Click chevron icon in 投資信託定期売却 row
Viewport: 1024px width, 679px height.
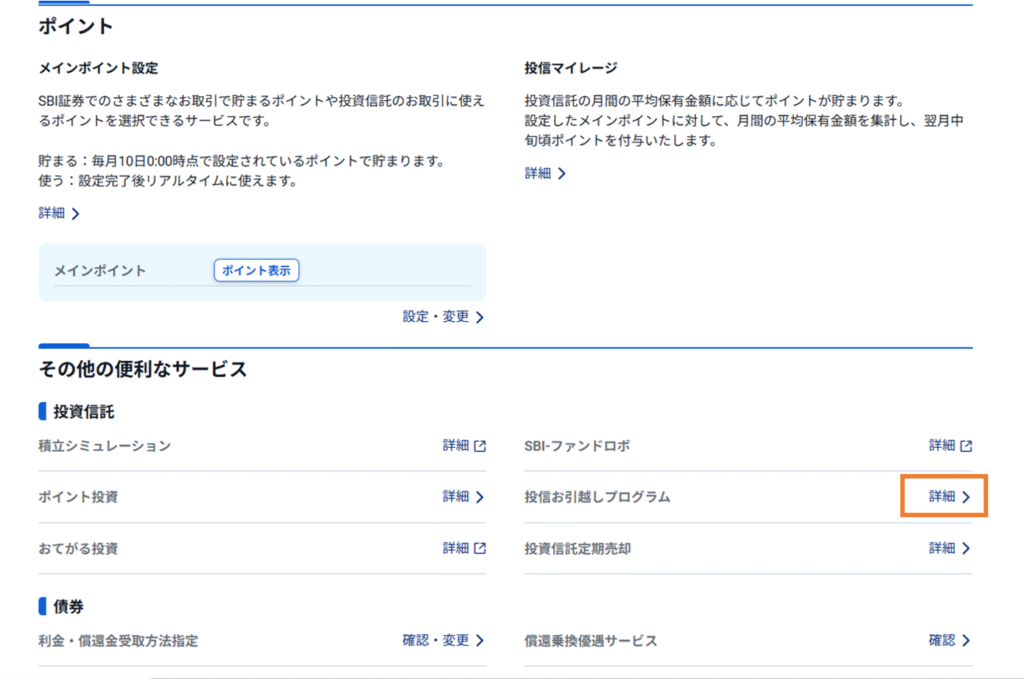click(x=966, y=548)
